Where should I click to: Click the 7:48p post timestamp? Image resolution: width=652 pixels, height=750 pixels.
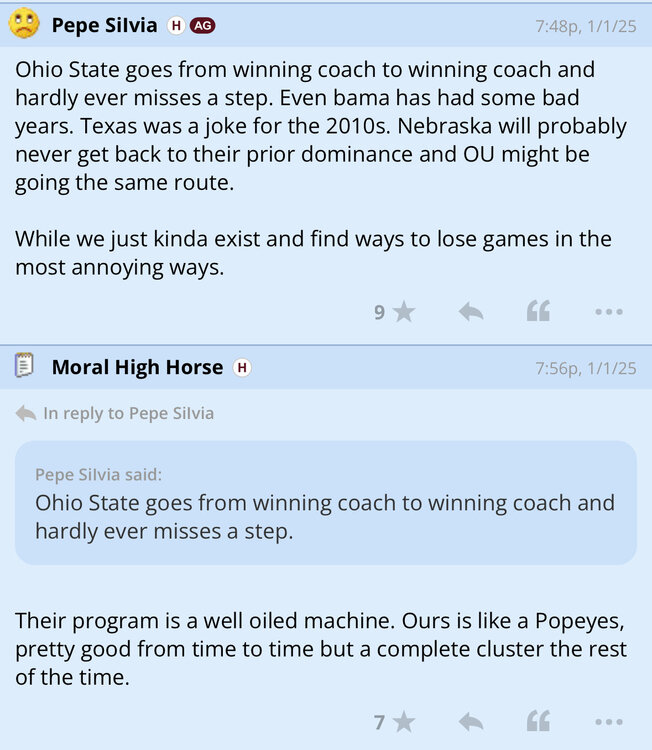[585, 26]
